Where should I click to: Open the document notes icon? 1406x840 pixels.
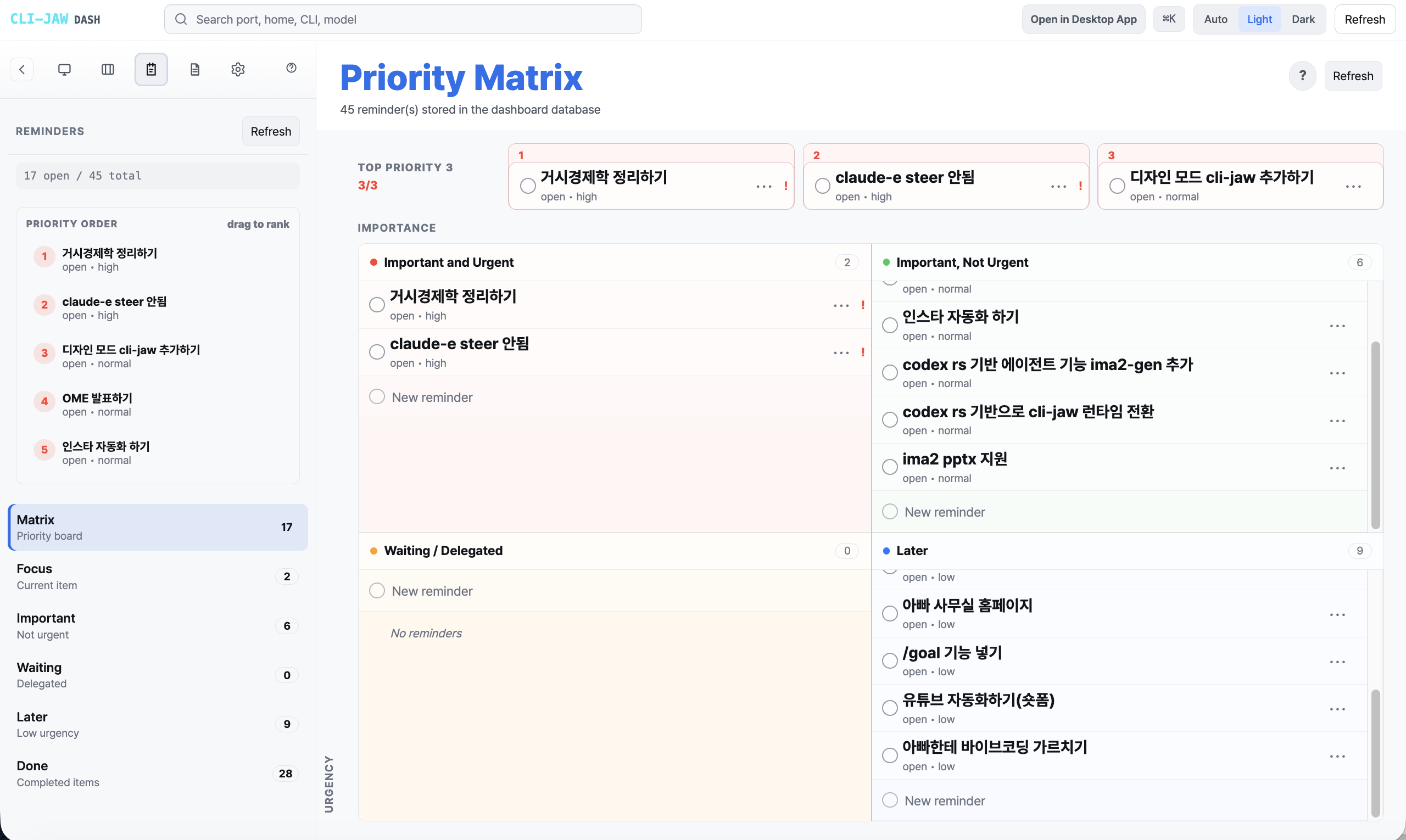point(195,69)
